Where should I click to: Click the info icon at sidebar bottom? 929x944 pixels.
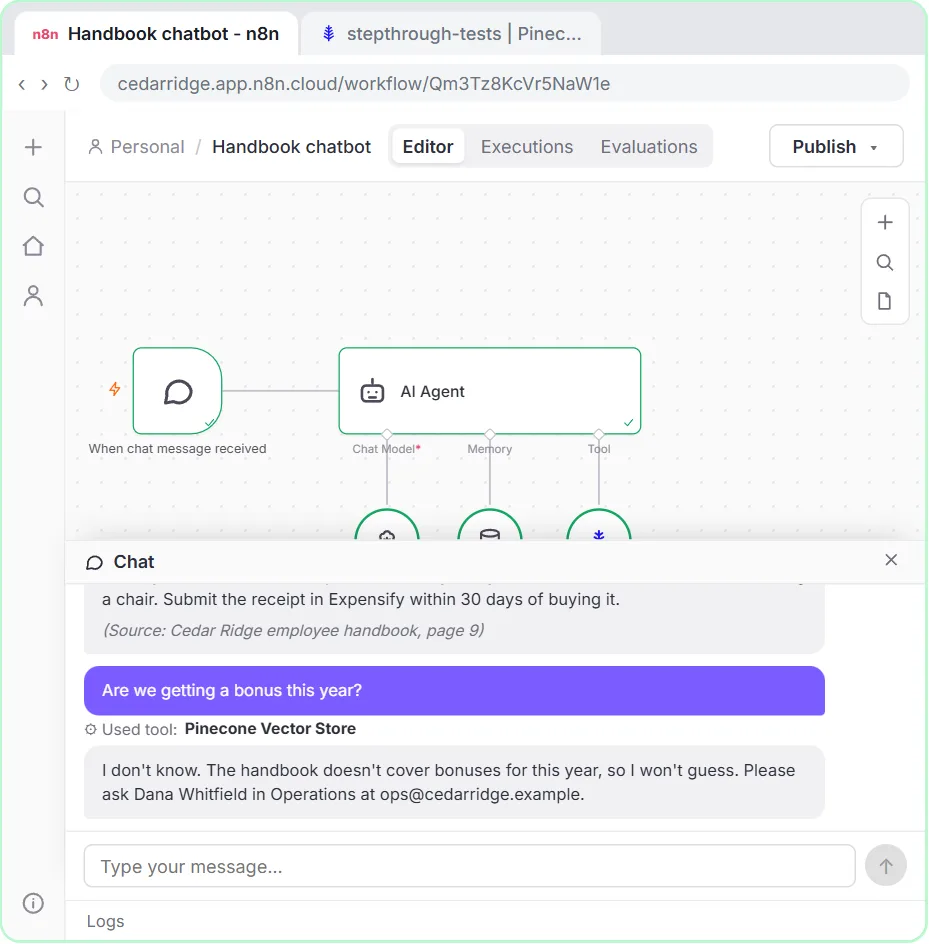pos(33,903)
